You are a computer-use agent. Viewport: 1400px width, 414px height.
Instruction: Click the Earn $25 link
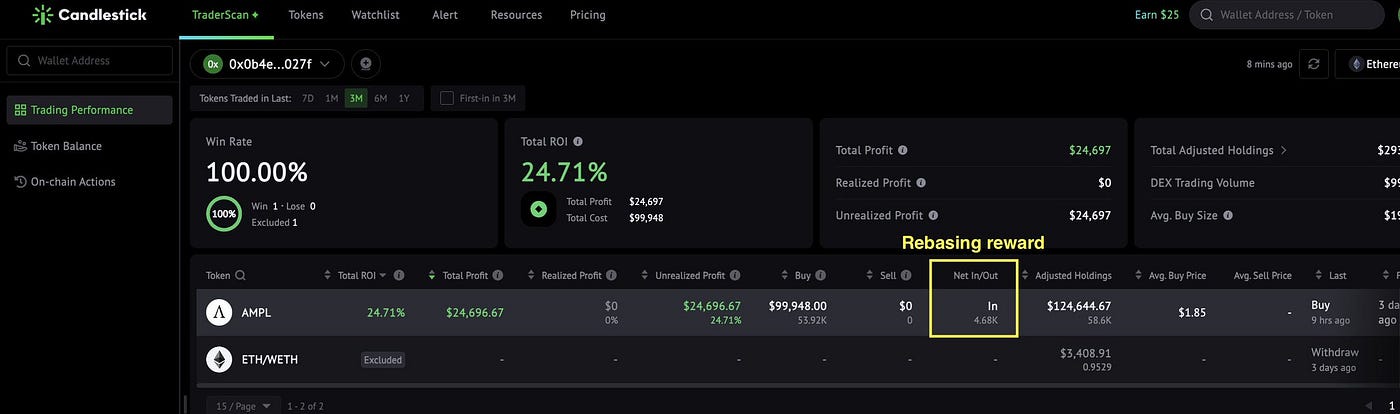tap(1157, 15)
